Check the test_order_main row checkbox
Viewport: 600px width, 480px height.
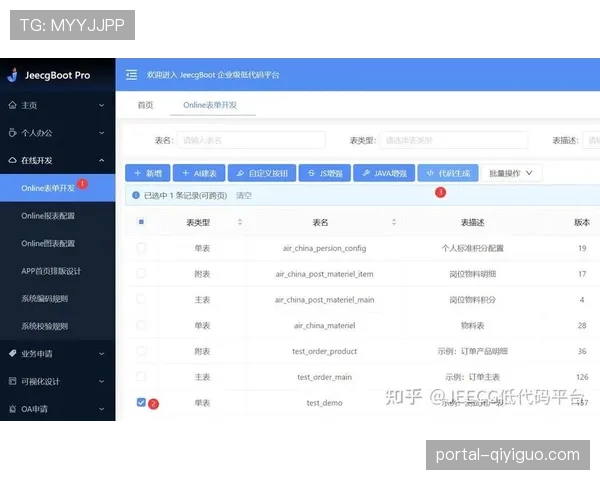pyautogui.click(x=141, y=376)
